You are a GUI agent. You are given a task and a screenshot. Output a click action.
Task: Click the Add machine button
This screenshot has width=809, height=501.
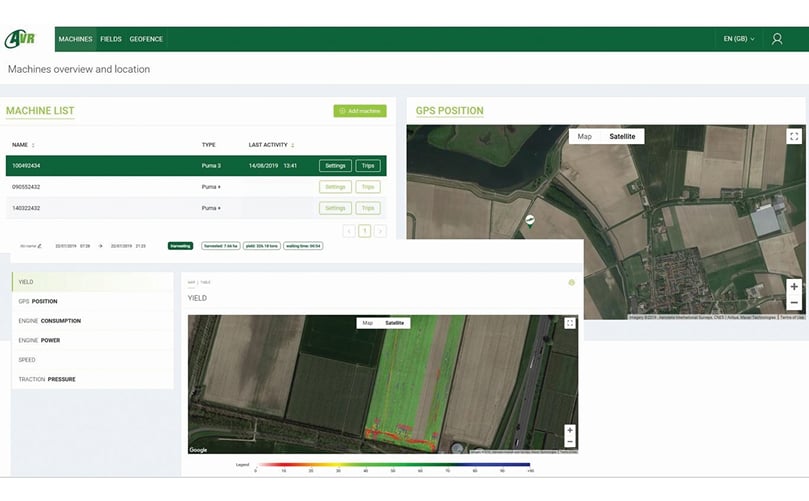(x=360, y=111)
